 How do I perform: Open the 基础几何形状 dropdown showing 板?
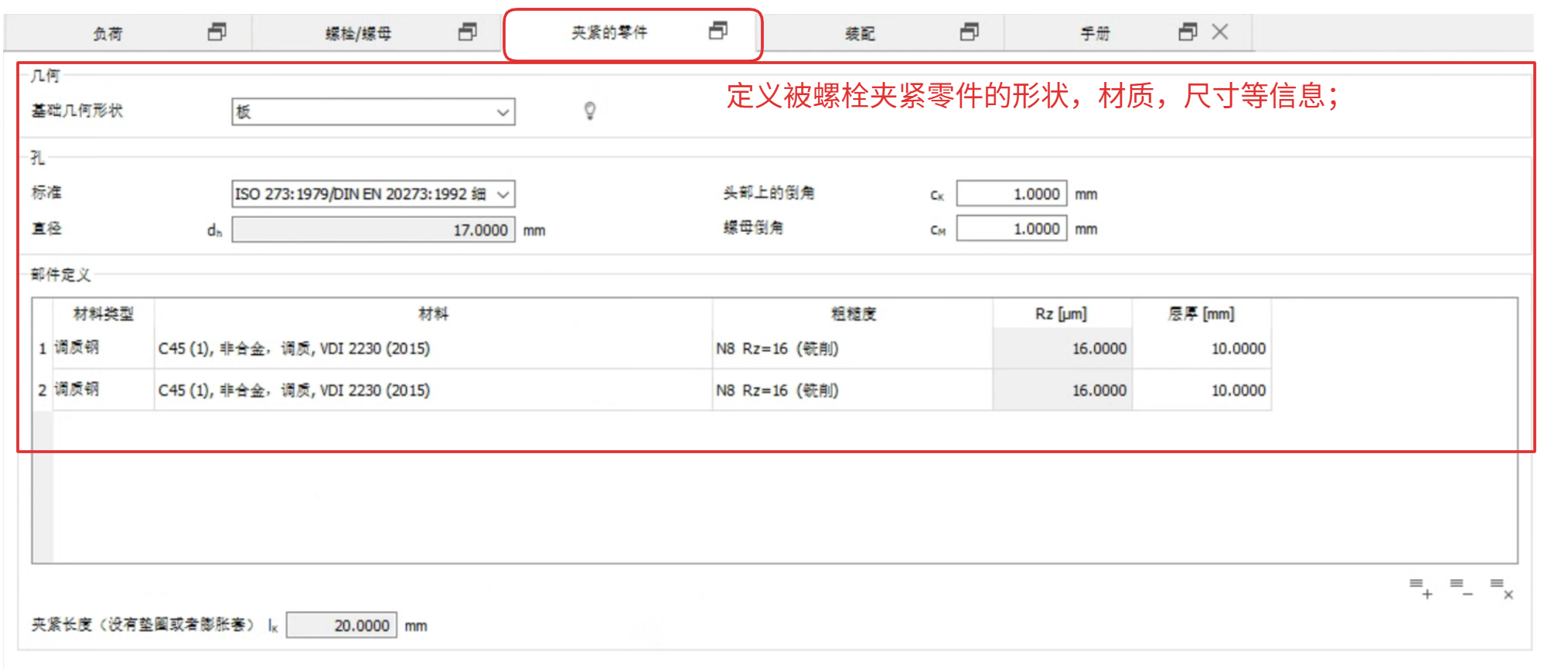373,112
